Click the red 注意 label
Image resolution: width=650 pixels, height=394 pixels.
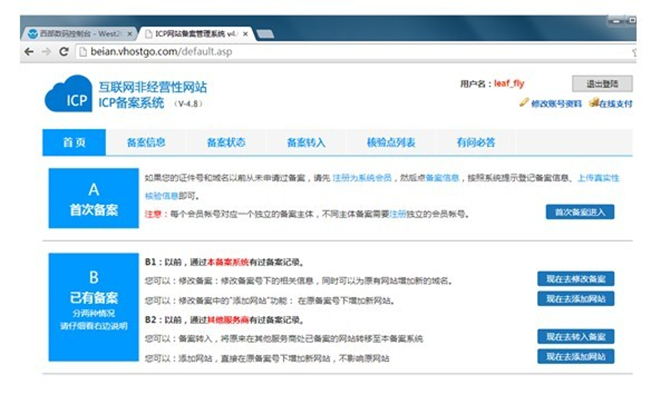(153, 214)
